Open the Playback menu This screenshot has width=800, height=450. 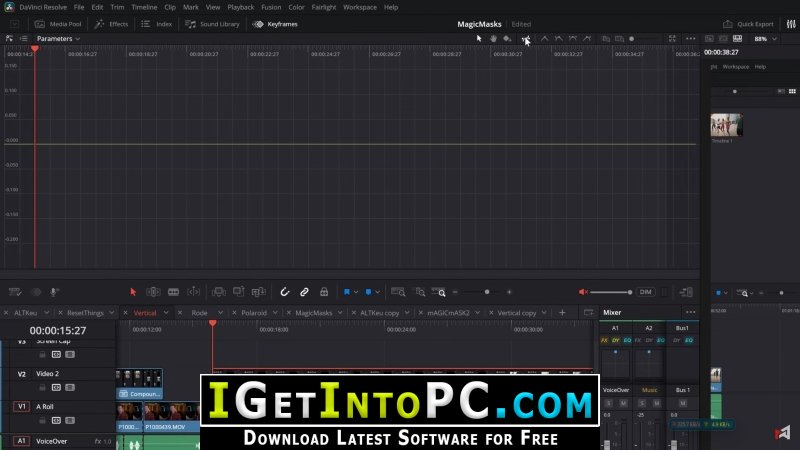(240, 7)
